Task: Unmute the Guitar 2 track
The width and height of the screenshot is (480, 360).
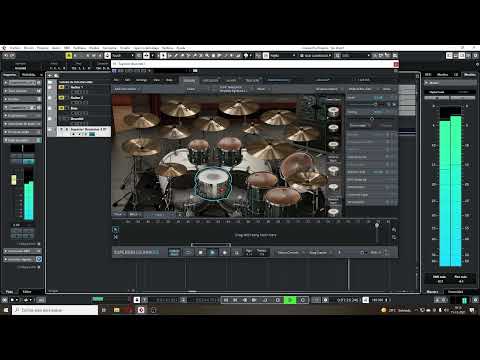Action: click(61, 98)
